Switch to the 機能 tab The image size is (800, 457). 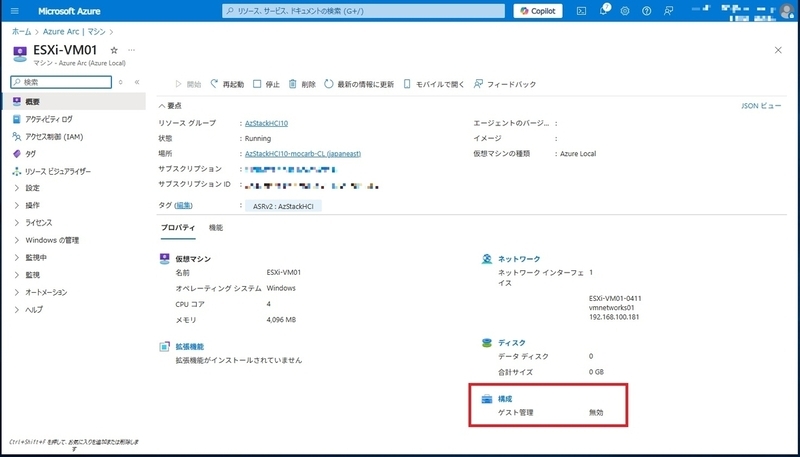pyautogui.click(x=216, y=228)
